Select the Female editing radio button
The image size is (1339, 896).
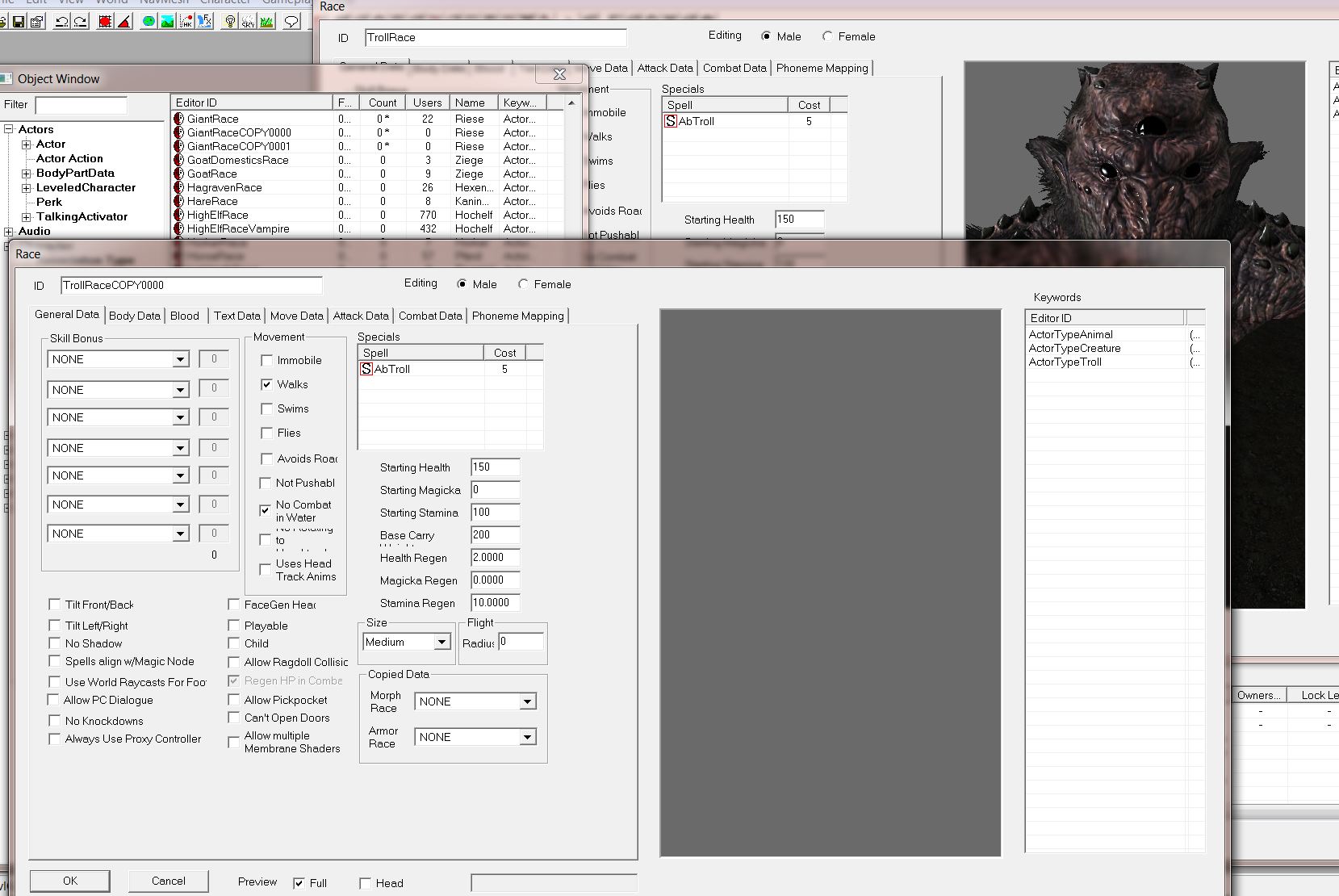pyautogui.click(x=523, y=284)
